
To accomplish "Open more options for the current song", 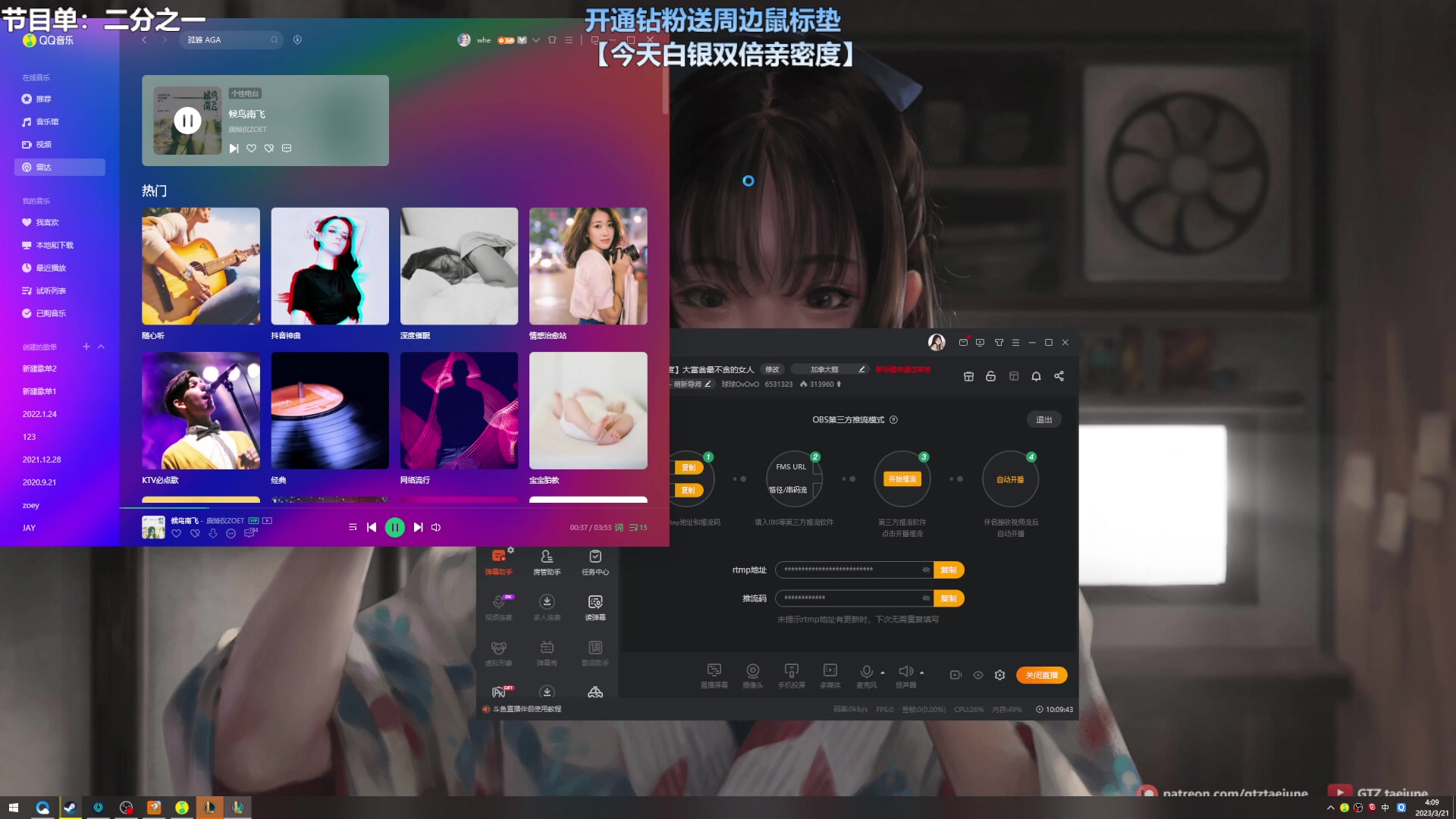I will (231, 534).
